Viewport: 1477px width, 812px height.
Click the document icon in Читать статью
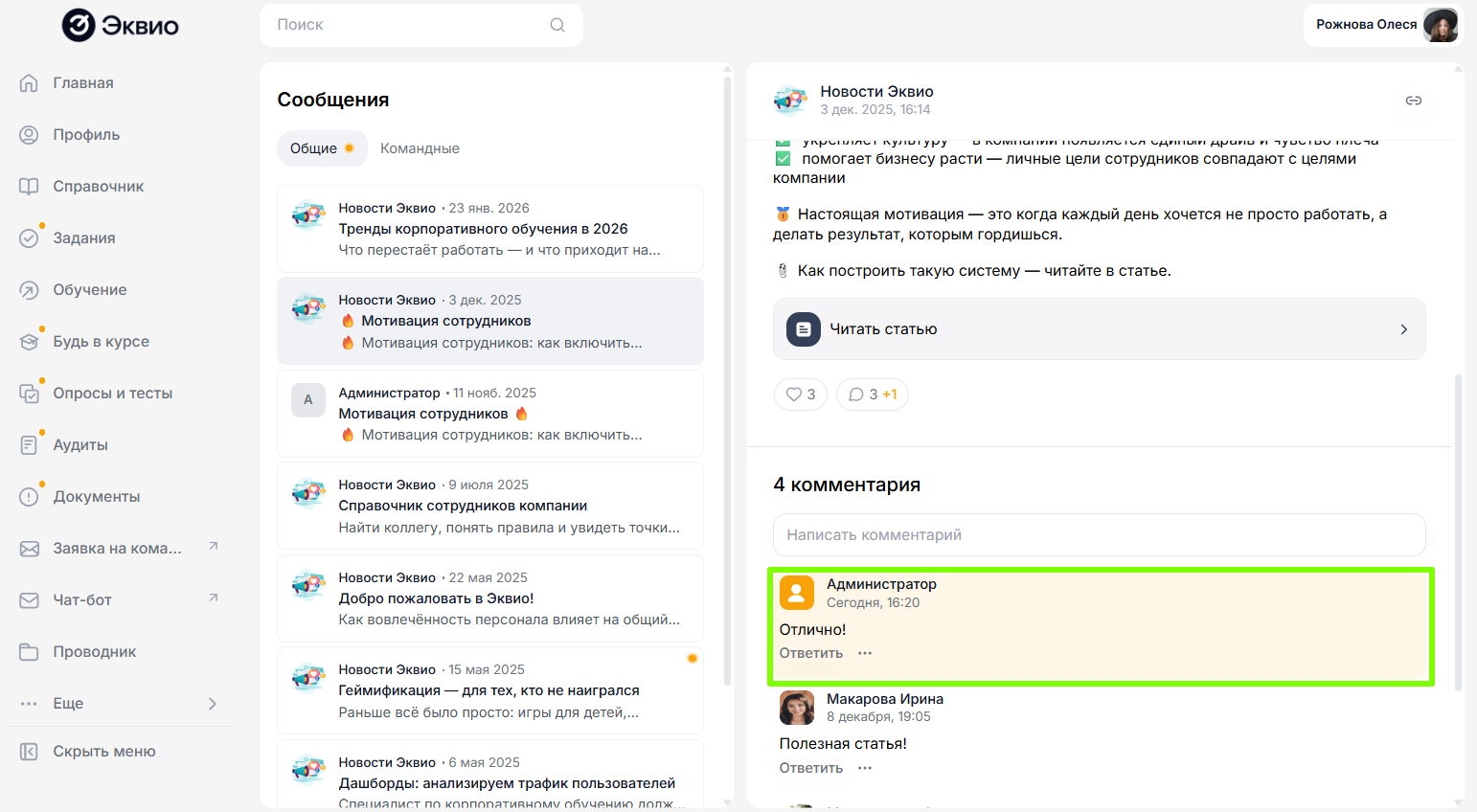click(804, 329)
